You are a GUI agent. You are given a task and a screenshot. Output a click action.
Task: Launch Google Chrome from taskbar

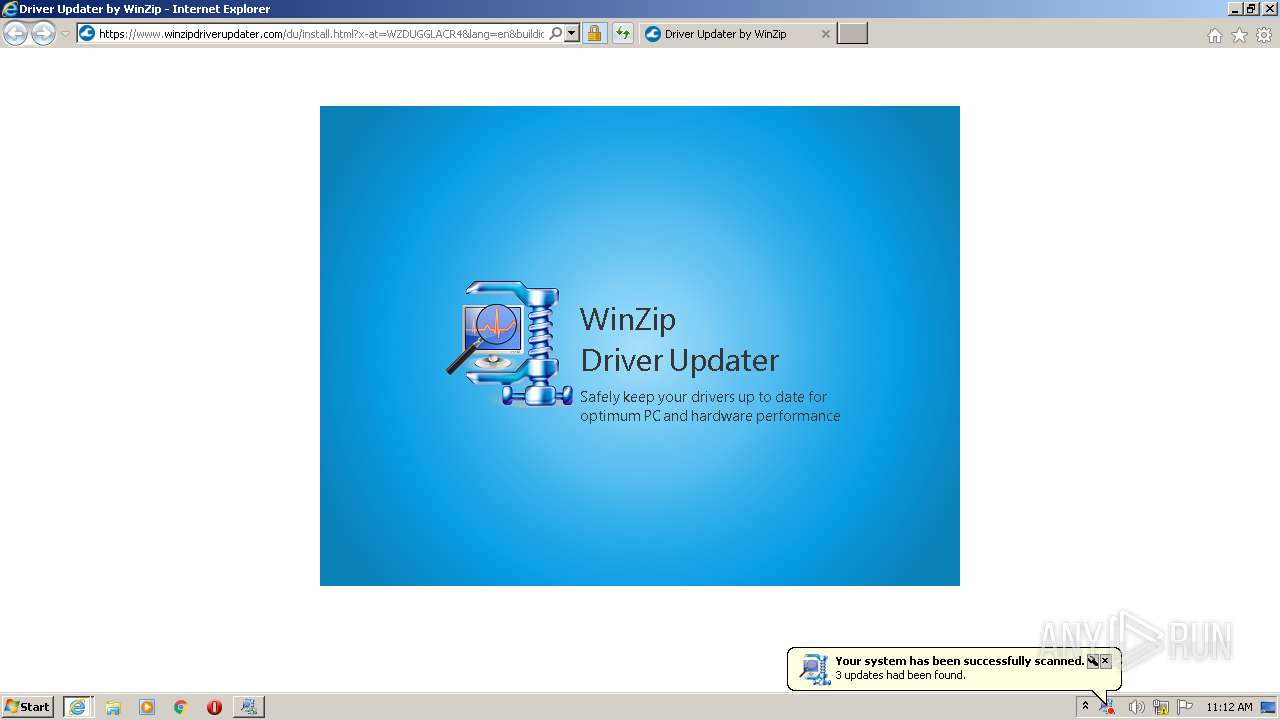[181, 707]
